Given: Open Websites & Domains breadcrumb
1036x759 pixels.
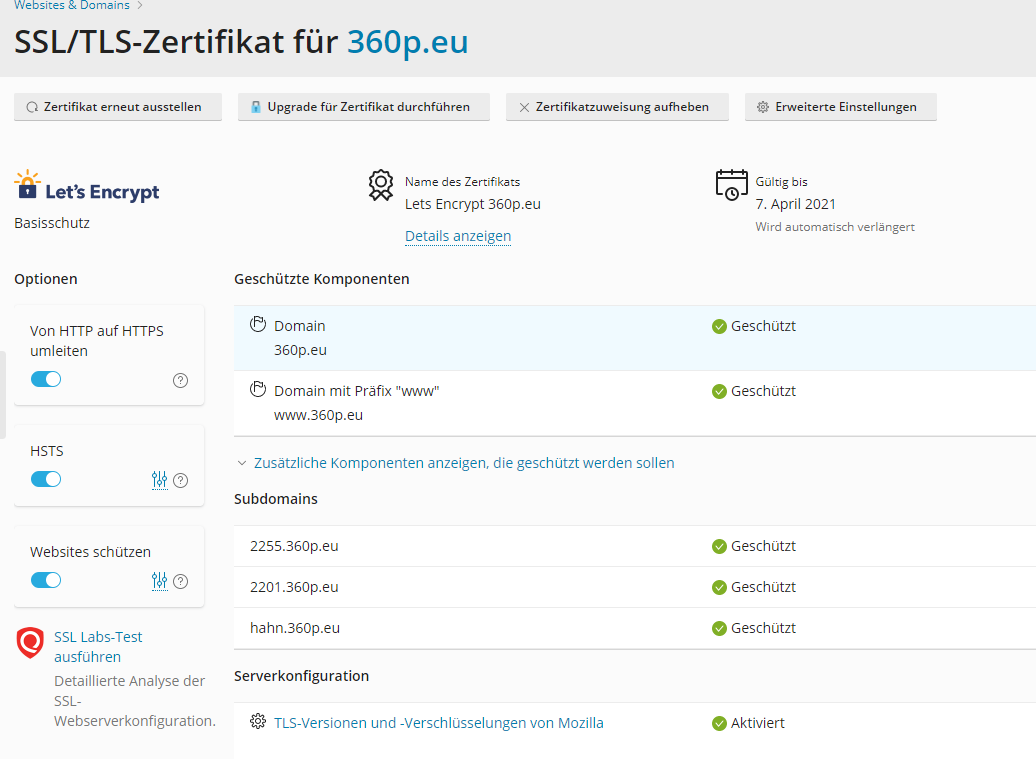Looking at the screenshot, I should click(x=72, y=6).
